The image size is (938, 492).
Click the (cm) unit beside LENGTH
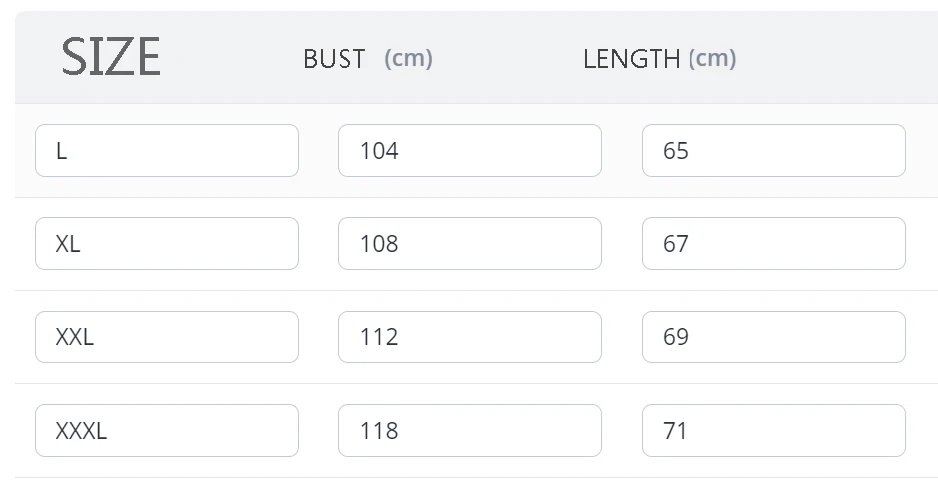tap(712, 58)
